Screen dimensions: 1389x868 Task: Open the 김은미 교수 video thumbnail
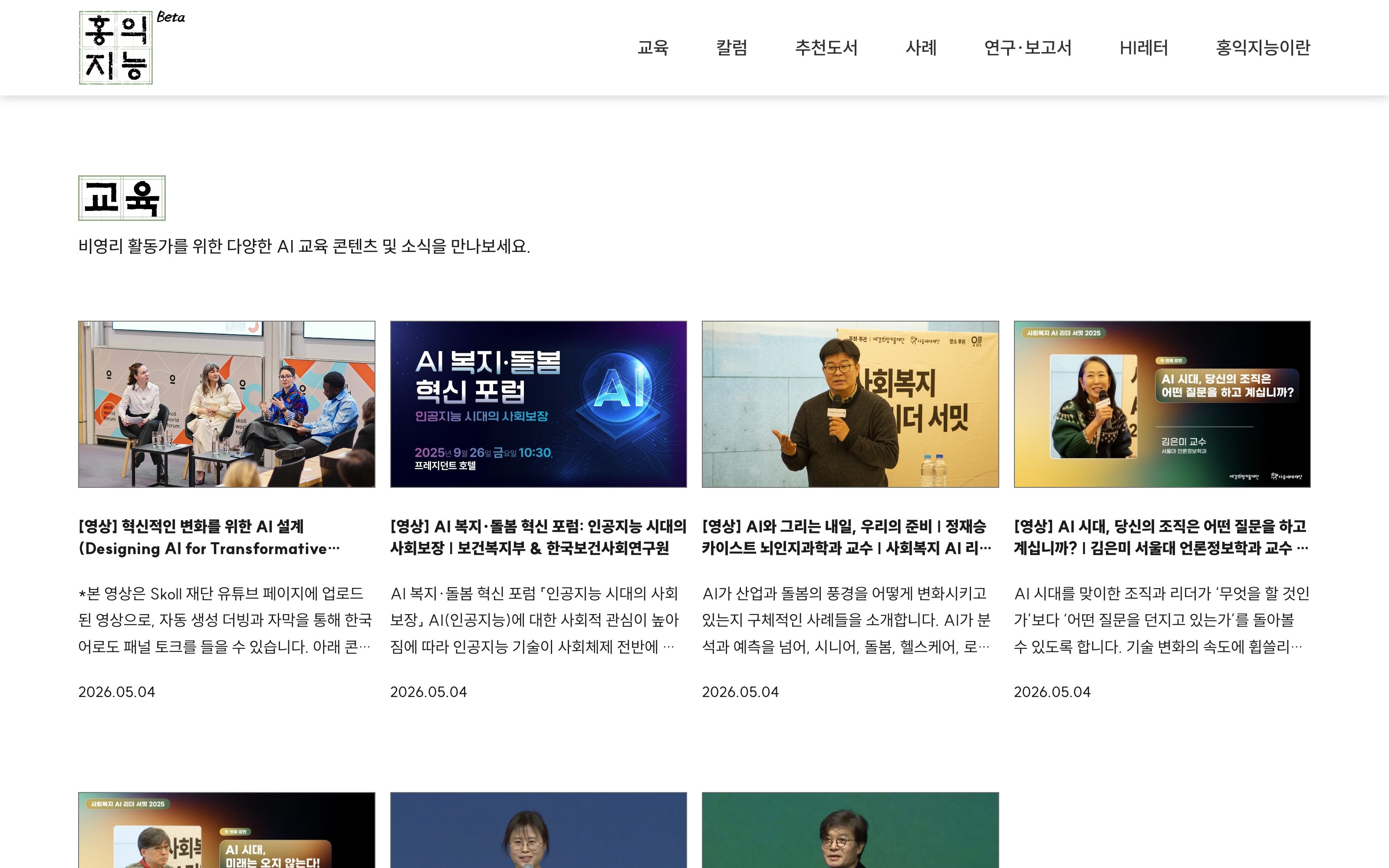click(x=1162, y=404)
